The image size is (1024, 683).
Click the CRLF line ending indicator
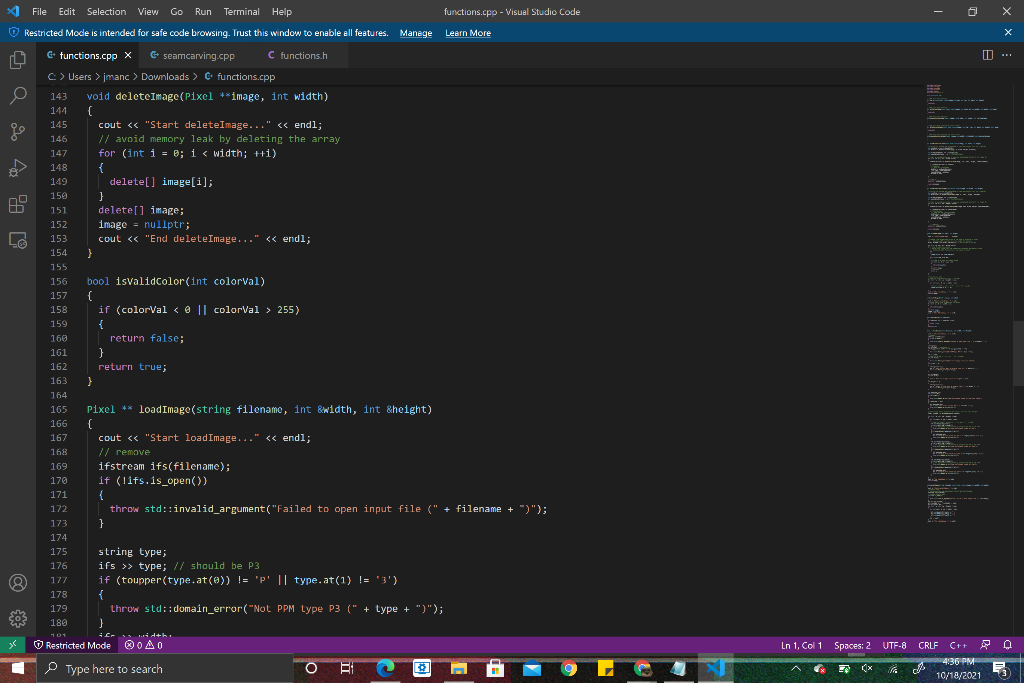pyautogui.click(x=929, y=645)
